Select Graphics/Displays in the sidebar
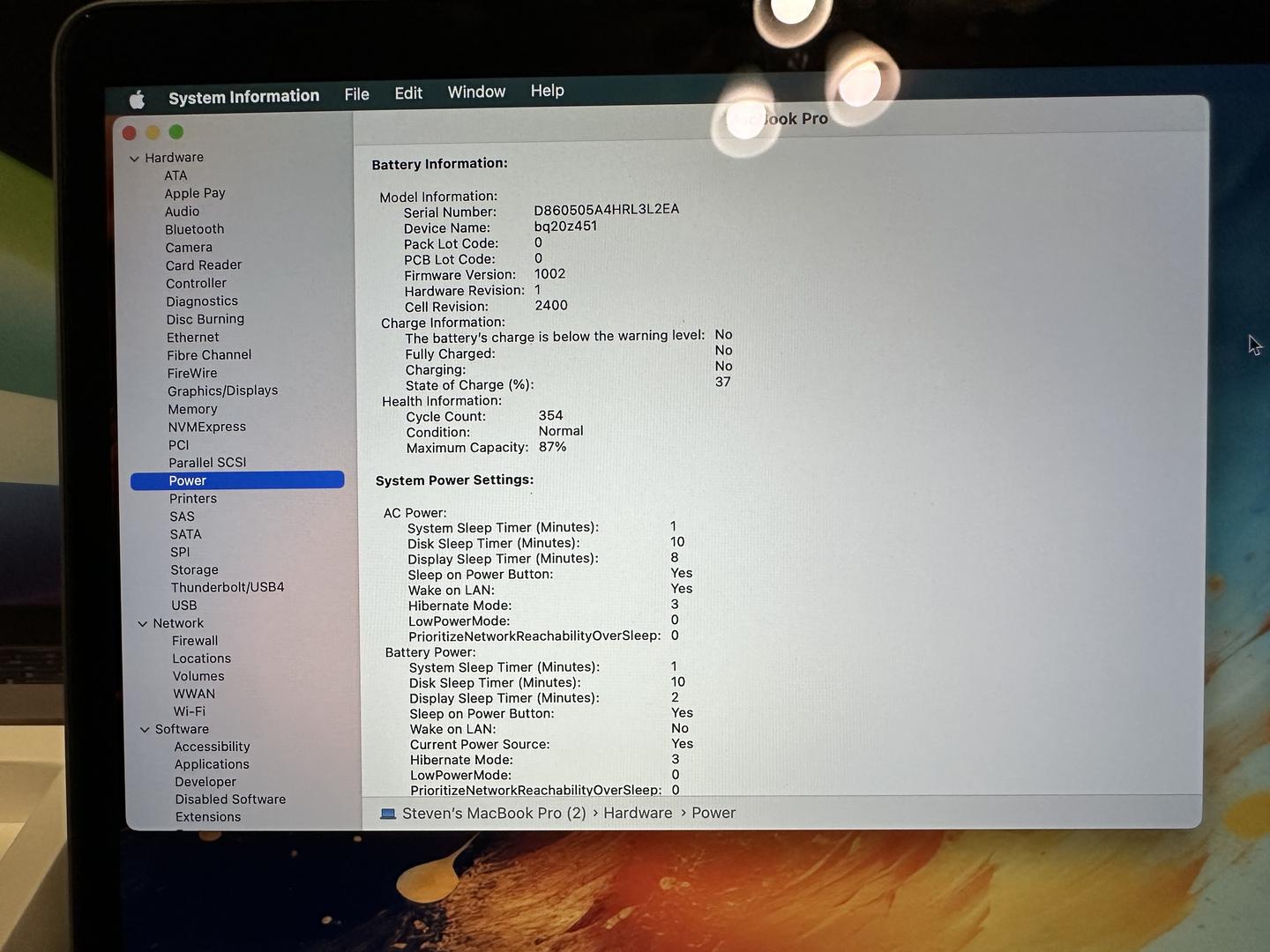1270x952 pixels. 223,390
